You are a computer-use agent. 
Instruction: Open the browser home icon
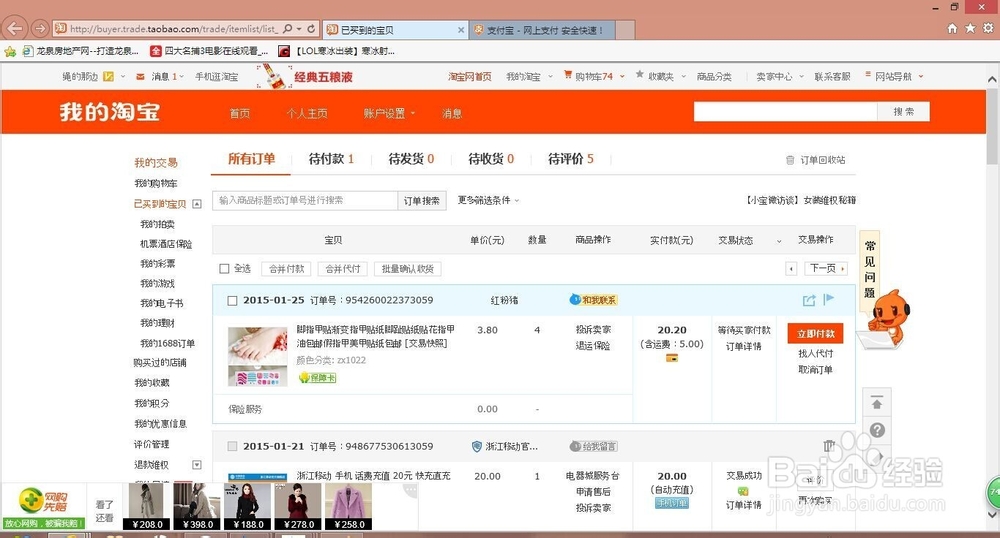point(952,29)
